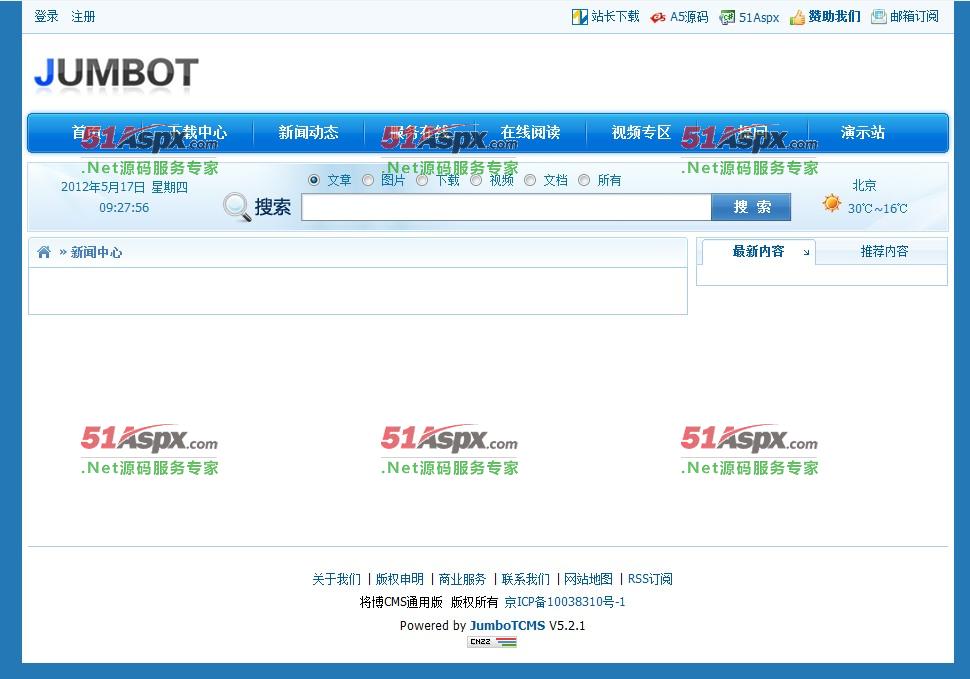Viewport: 970px width, 679px height.
Task: Click 新闻中心 in breadcrumb
Action: click(97, 252)
